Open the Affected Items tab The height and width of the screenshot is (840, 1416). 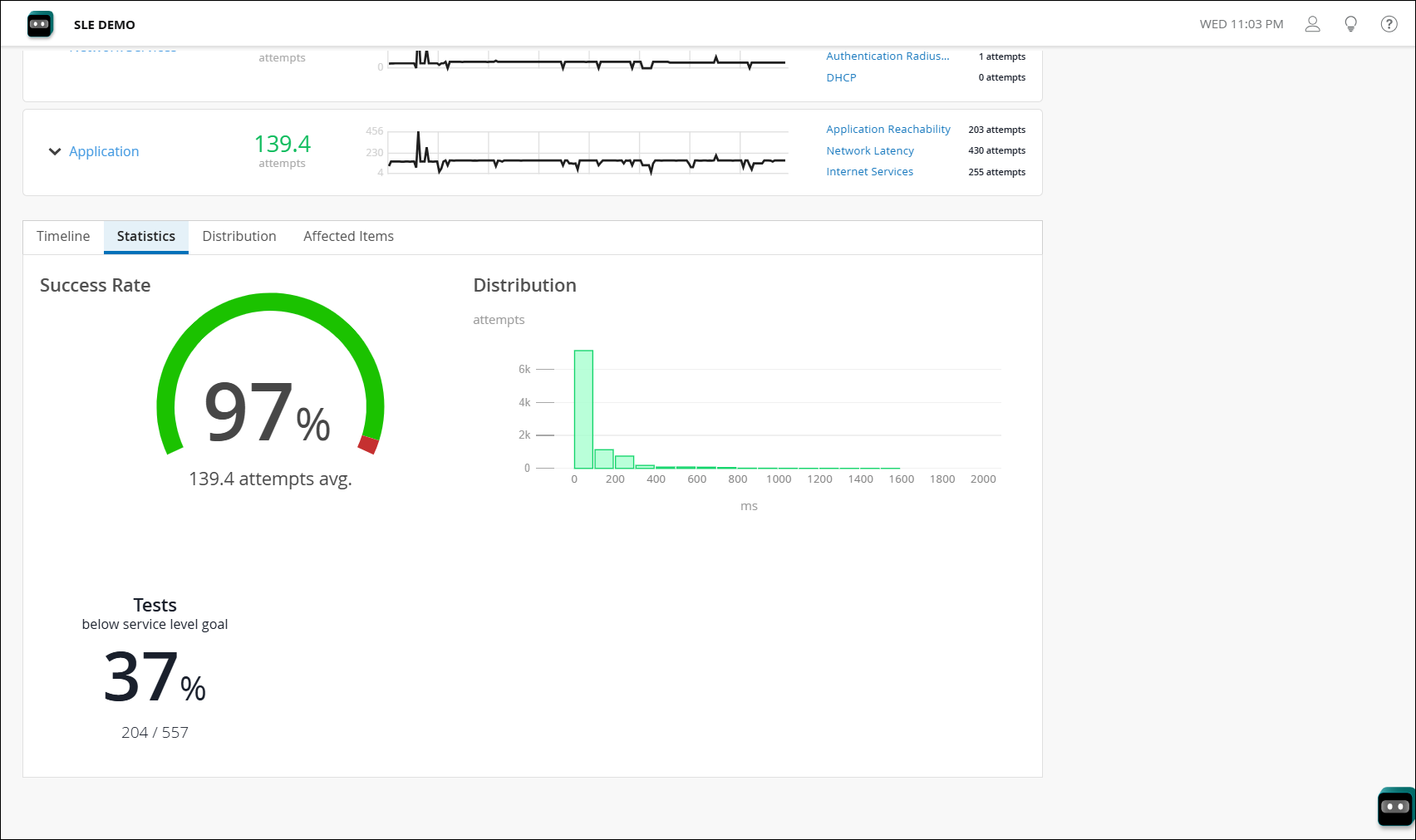(348, 236)
